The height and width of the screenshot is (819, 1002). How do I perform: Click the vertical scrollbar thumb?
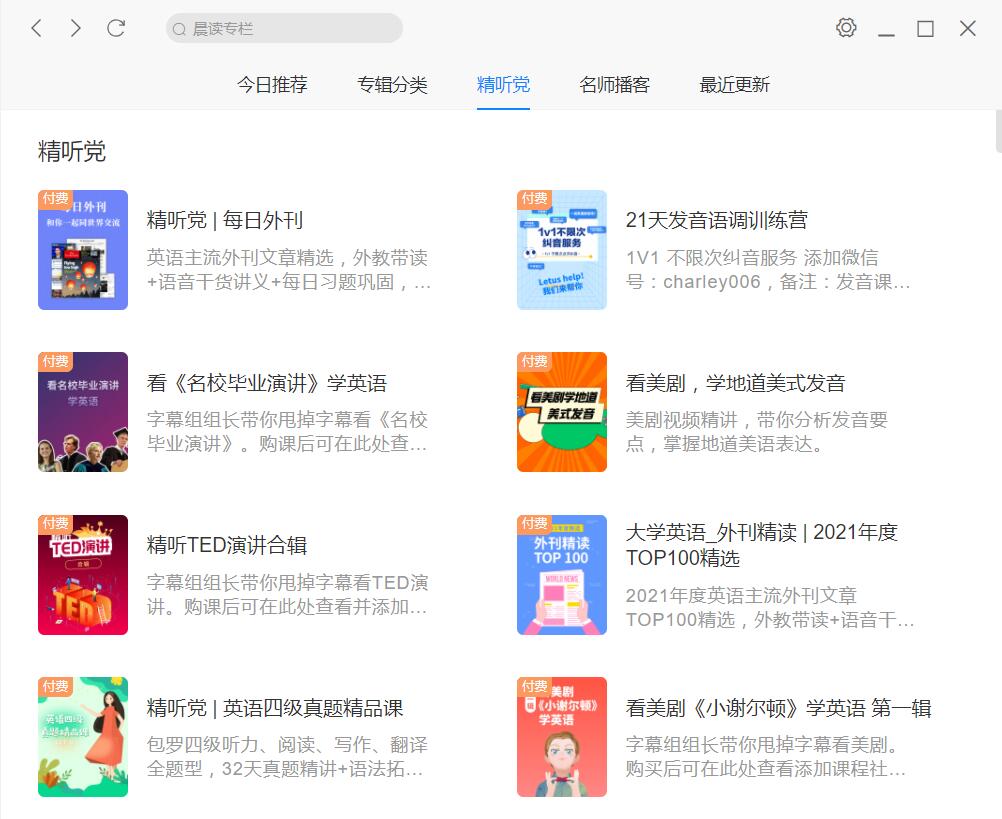click(x=998, y=131)
